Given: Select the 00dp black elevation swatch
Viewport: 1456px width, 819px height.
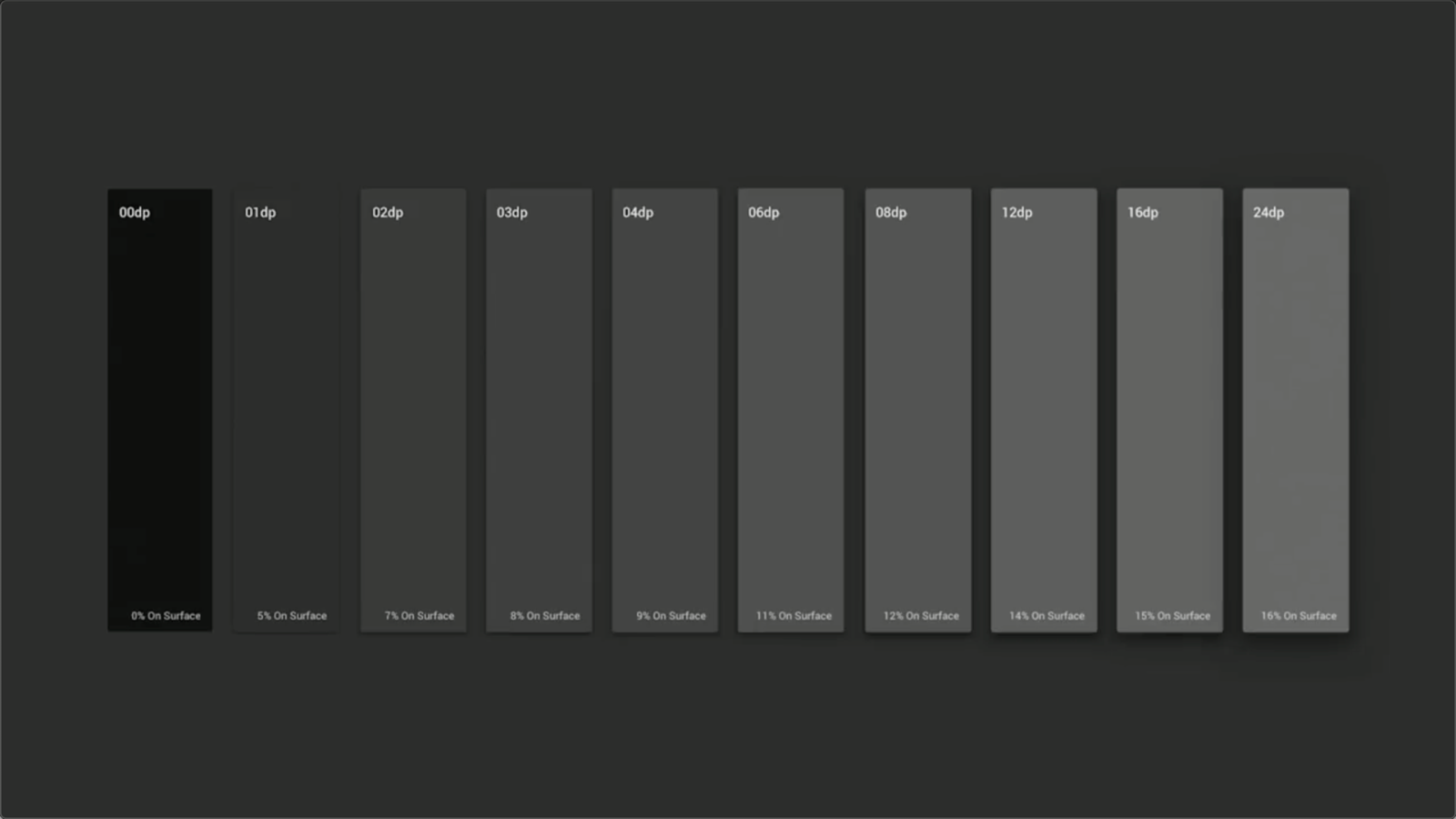Looking at the screenshot, I should 160,410.
